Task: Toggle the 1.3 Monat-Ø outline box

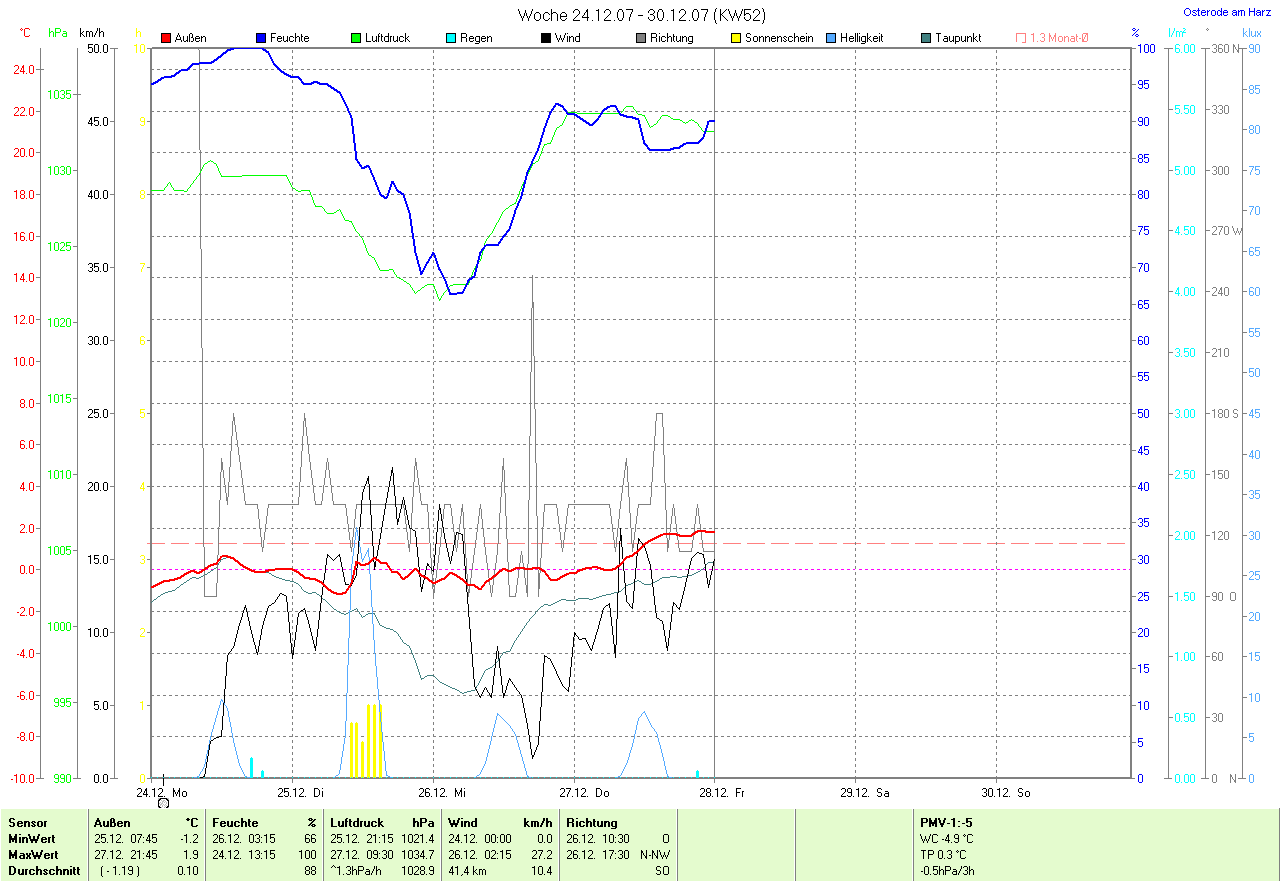Action: click(x=1021, y=38)
